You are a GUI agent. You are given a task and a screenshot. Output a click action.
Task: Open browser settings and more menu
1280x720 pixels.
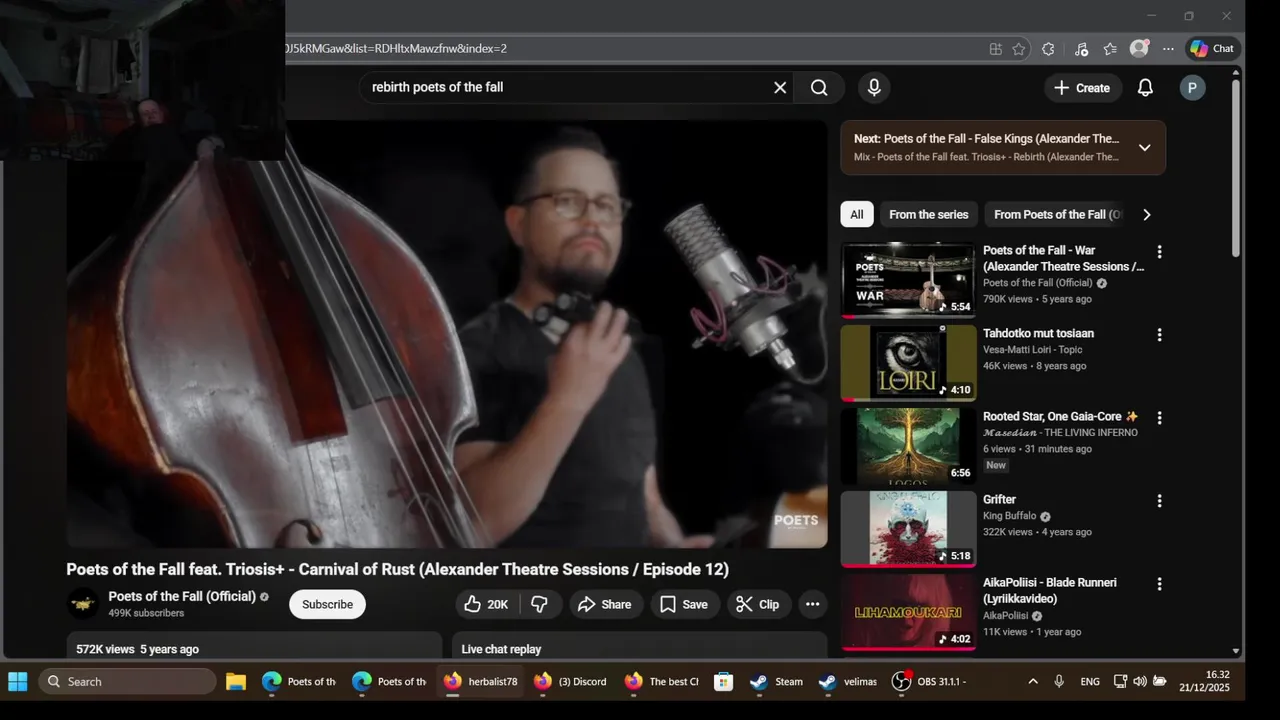pyautogui.click(x=1168, y=48)
